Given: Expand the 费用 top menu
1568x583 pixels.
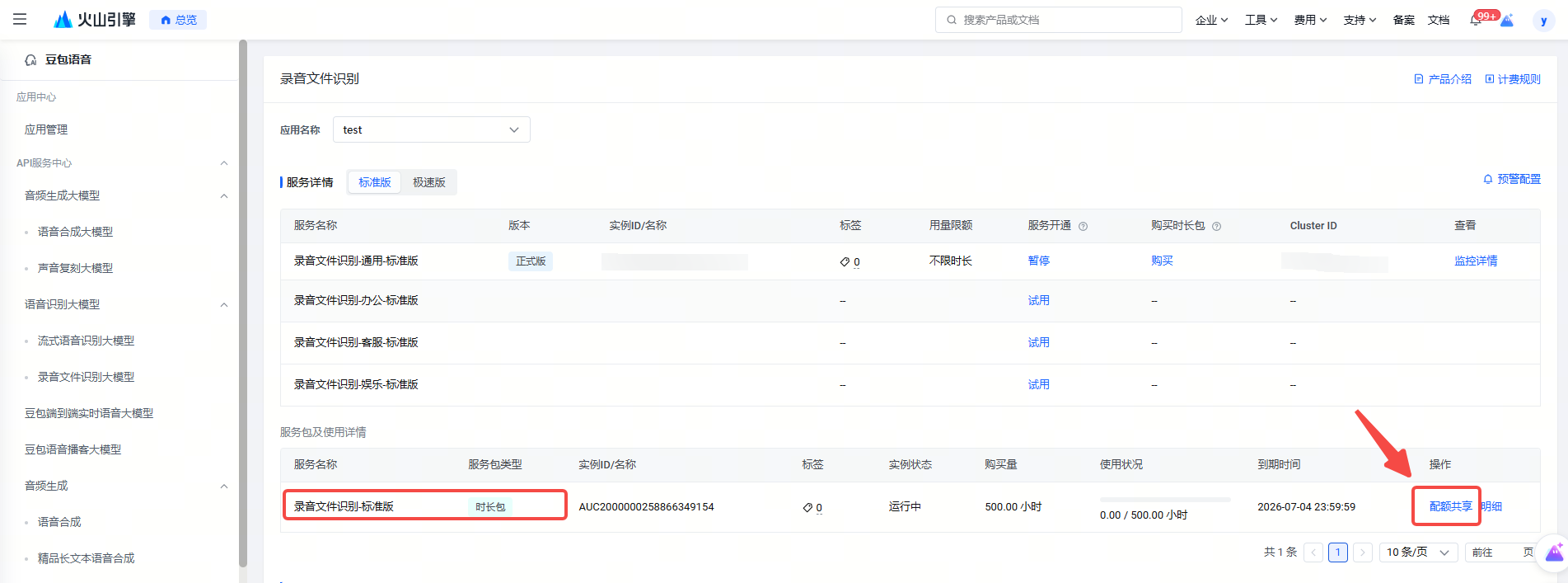Looking at the screenshot, I should point(1309,20).
